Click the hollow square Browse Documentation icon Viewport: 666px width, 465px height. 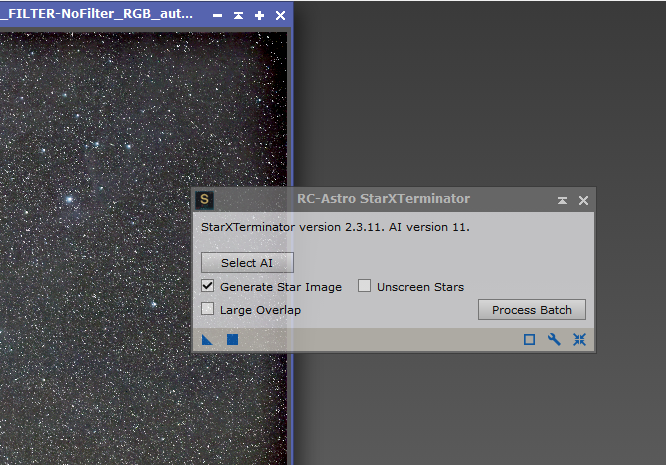(529, 339)
